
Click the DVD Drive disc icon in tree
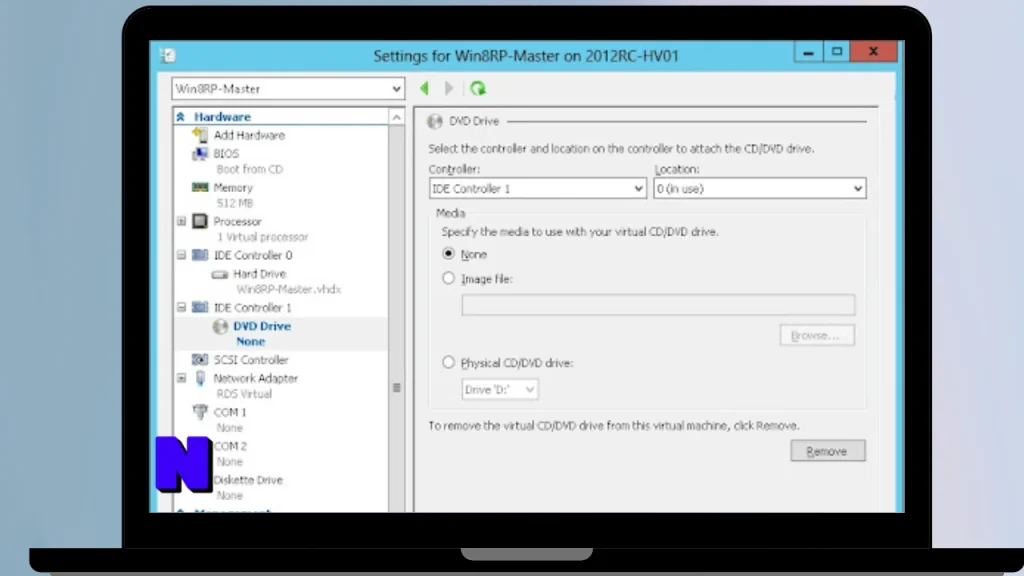220,327
